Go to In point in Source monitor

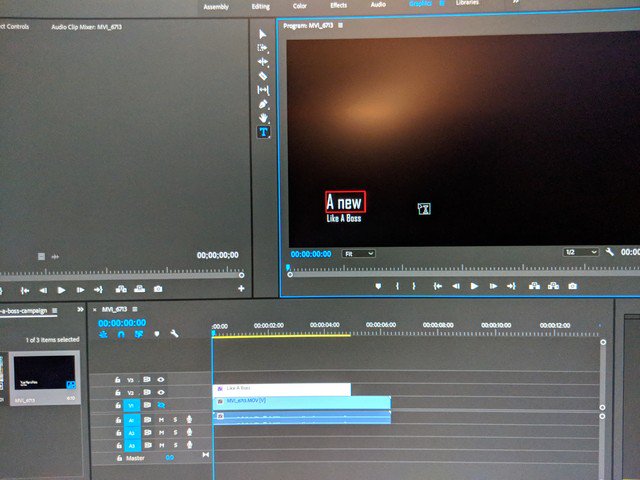click(x=25, y=290)
